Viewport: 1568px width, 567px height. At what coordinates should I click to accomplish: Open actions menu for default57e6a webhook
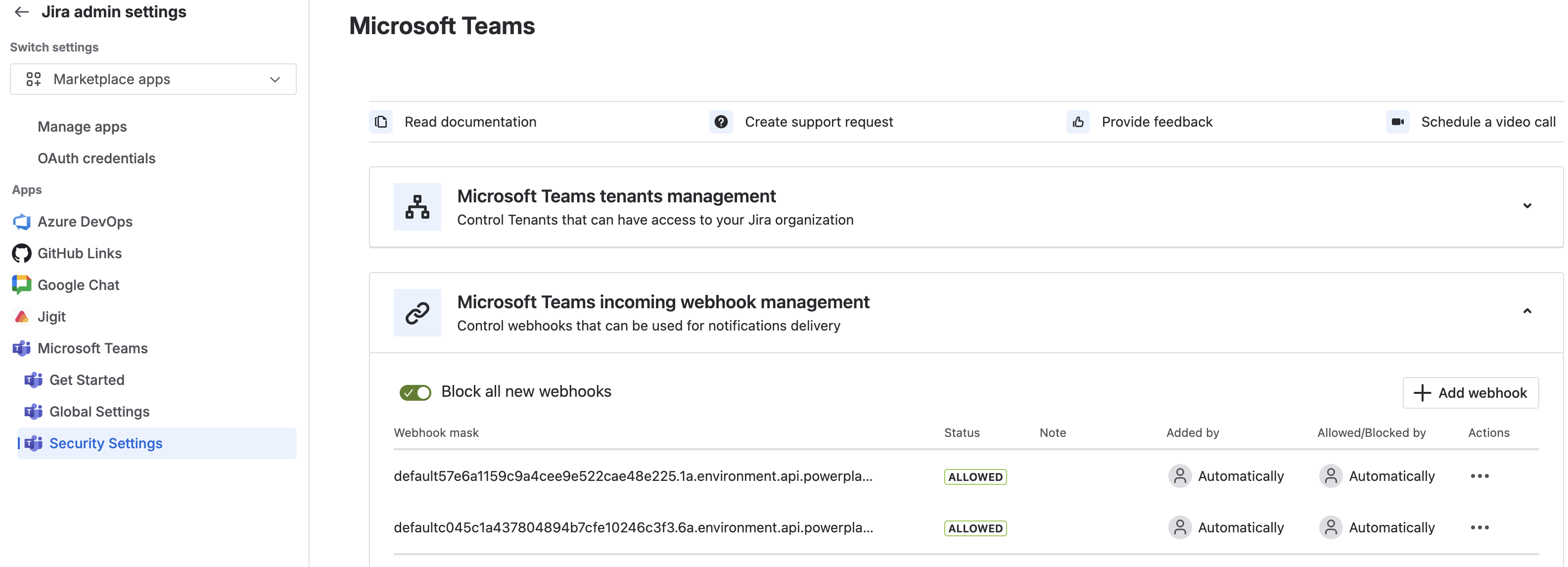(1480, 476)
